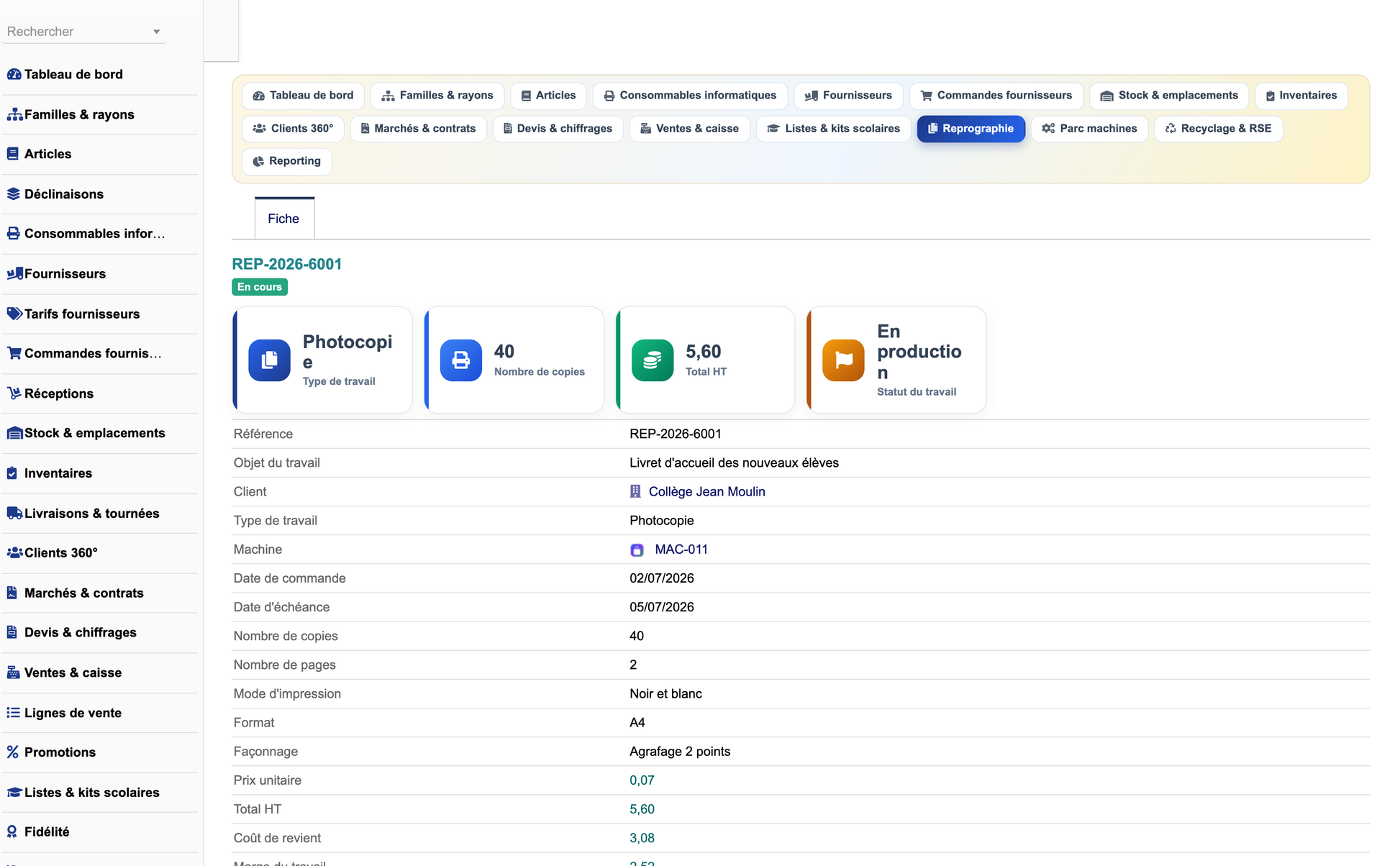This screenshot has height=866, width=1400.
Task: Click the printer icon on Nombre de copies card
Action: [460, 360]
